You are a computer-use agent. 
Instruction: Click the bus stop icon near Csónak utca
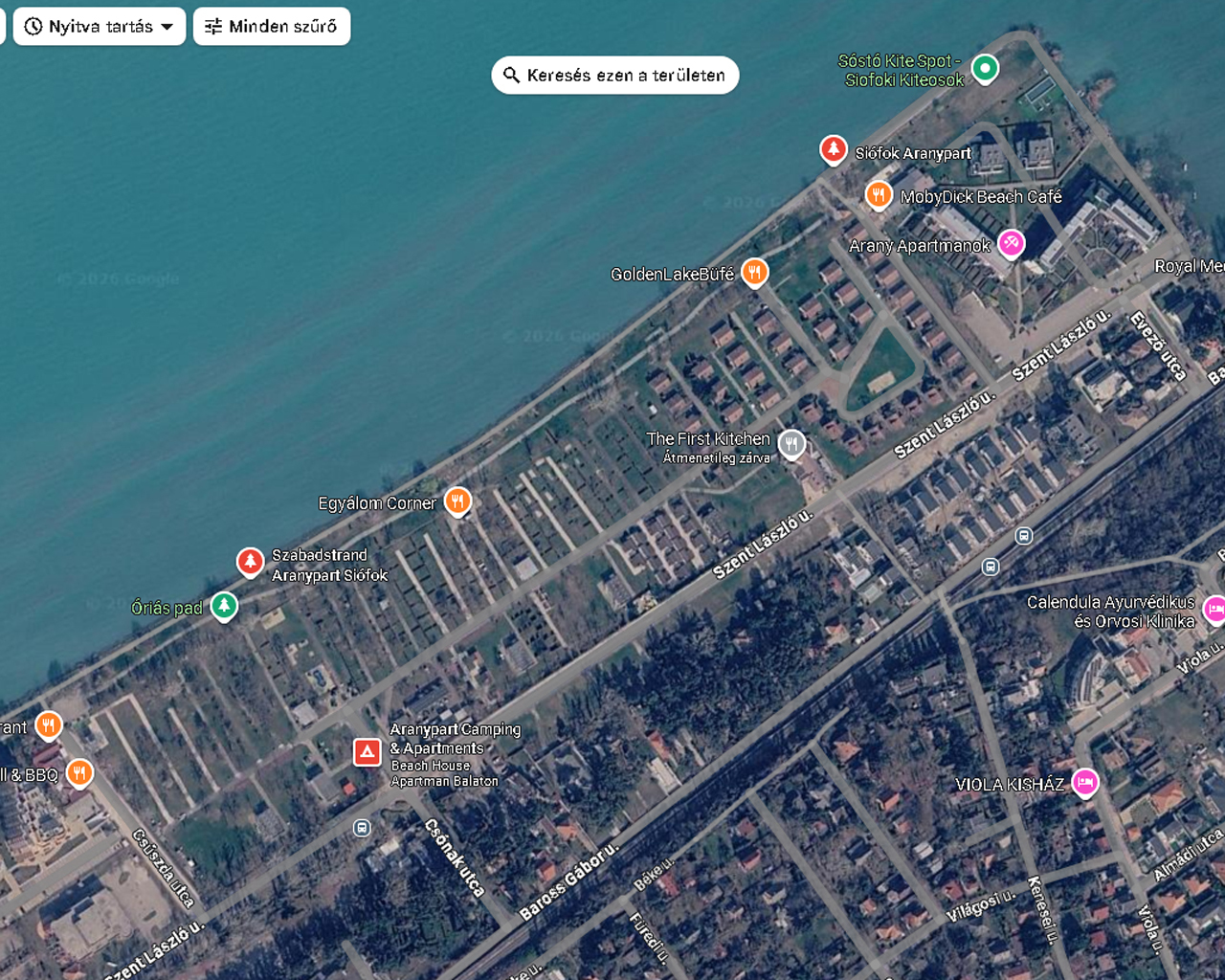[362, 829]
